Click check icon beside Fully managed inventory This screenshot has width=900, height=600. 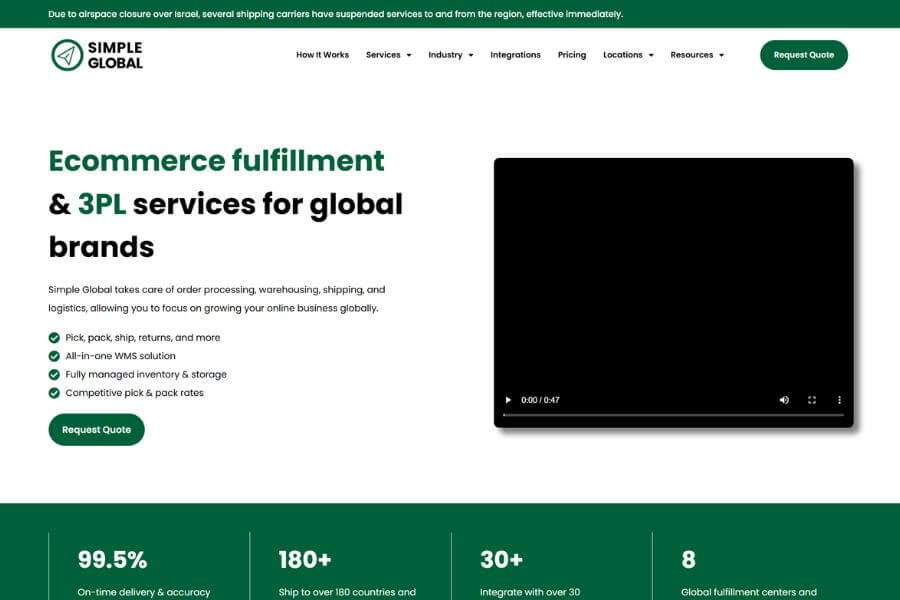pyautogui.click(x=54, y=374)
